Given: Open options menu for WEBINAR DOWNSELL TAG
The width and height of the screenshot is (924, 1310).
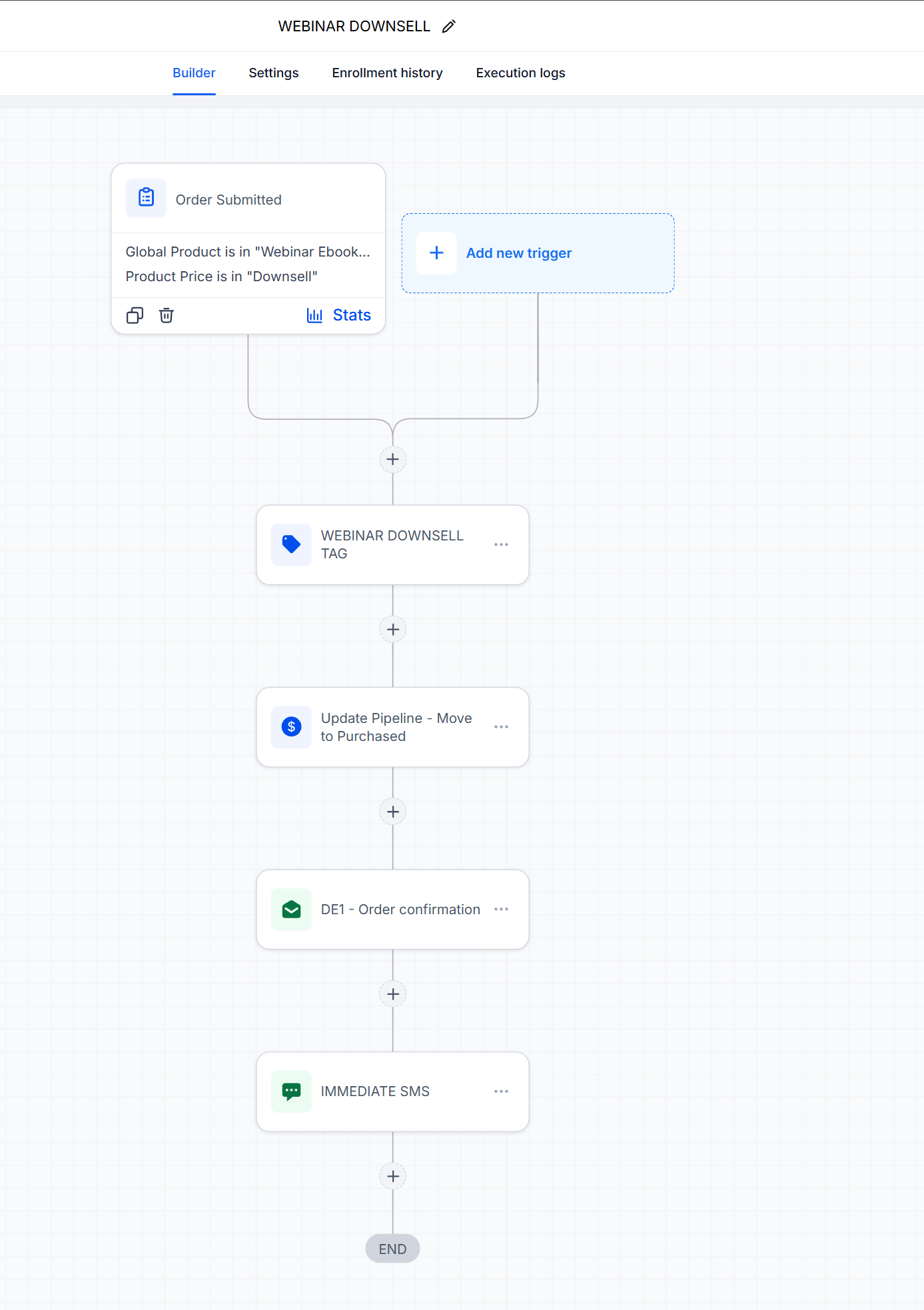Looking at the screenshot, I should click(x=501, y=544).
